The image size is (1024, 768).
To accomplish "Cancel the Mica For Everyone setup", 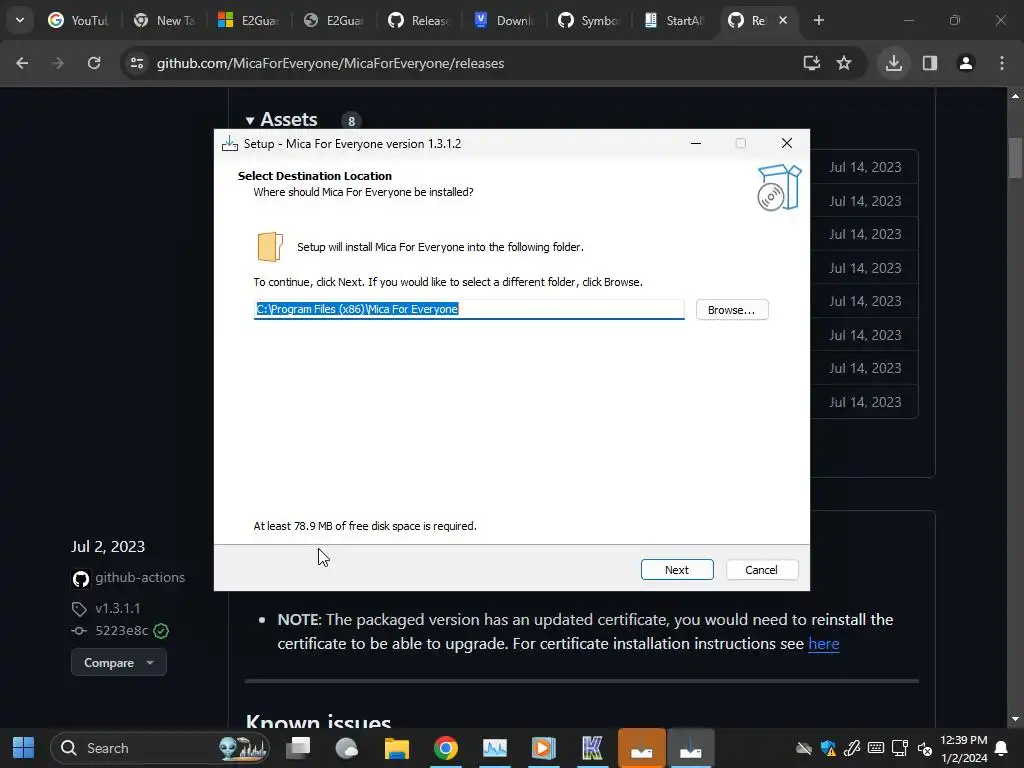I will 761,569.
